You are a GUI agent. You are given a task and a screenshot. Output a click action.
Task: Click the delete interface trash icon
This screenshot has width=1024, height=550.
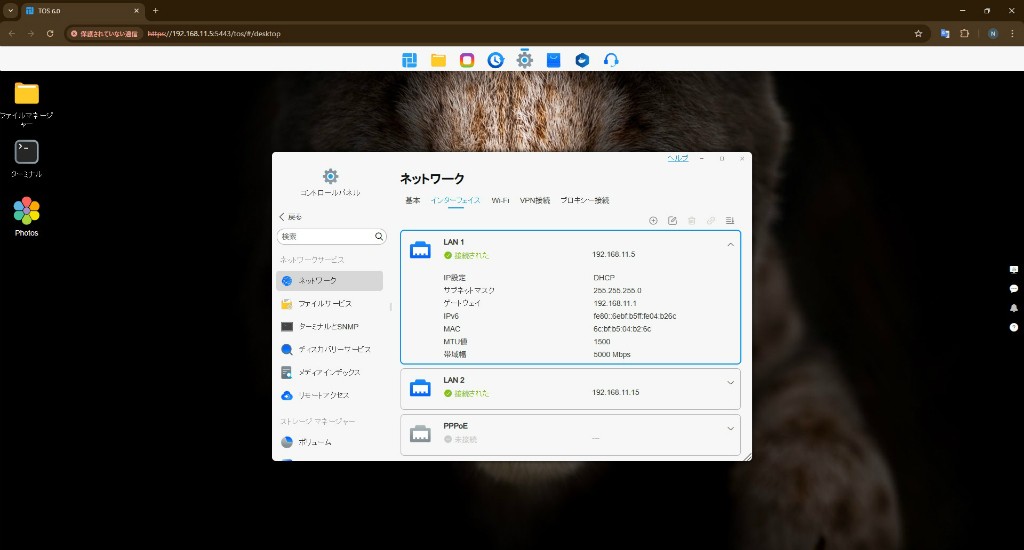pos(692,221)
